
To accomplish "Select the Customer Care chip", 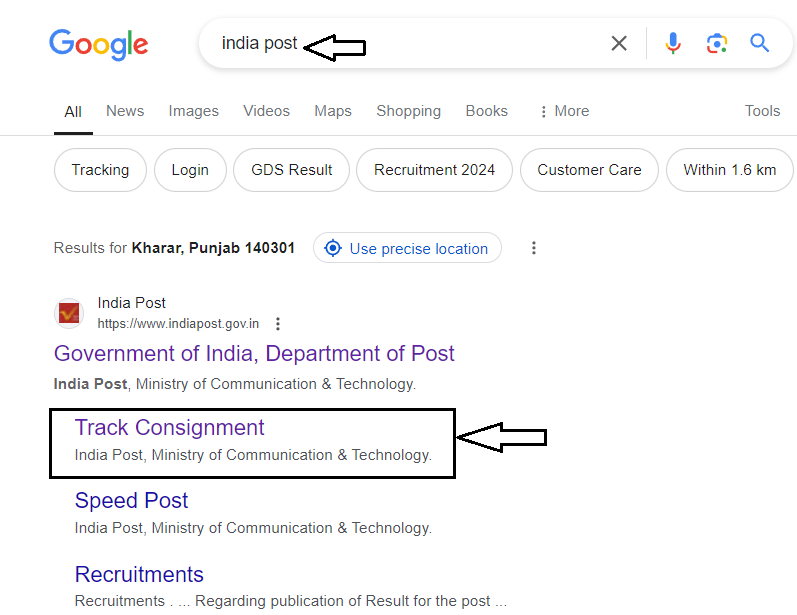I will [x=589, y=170].
